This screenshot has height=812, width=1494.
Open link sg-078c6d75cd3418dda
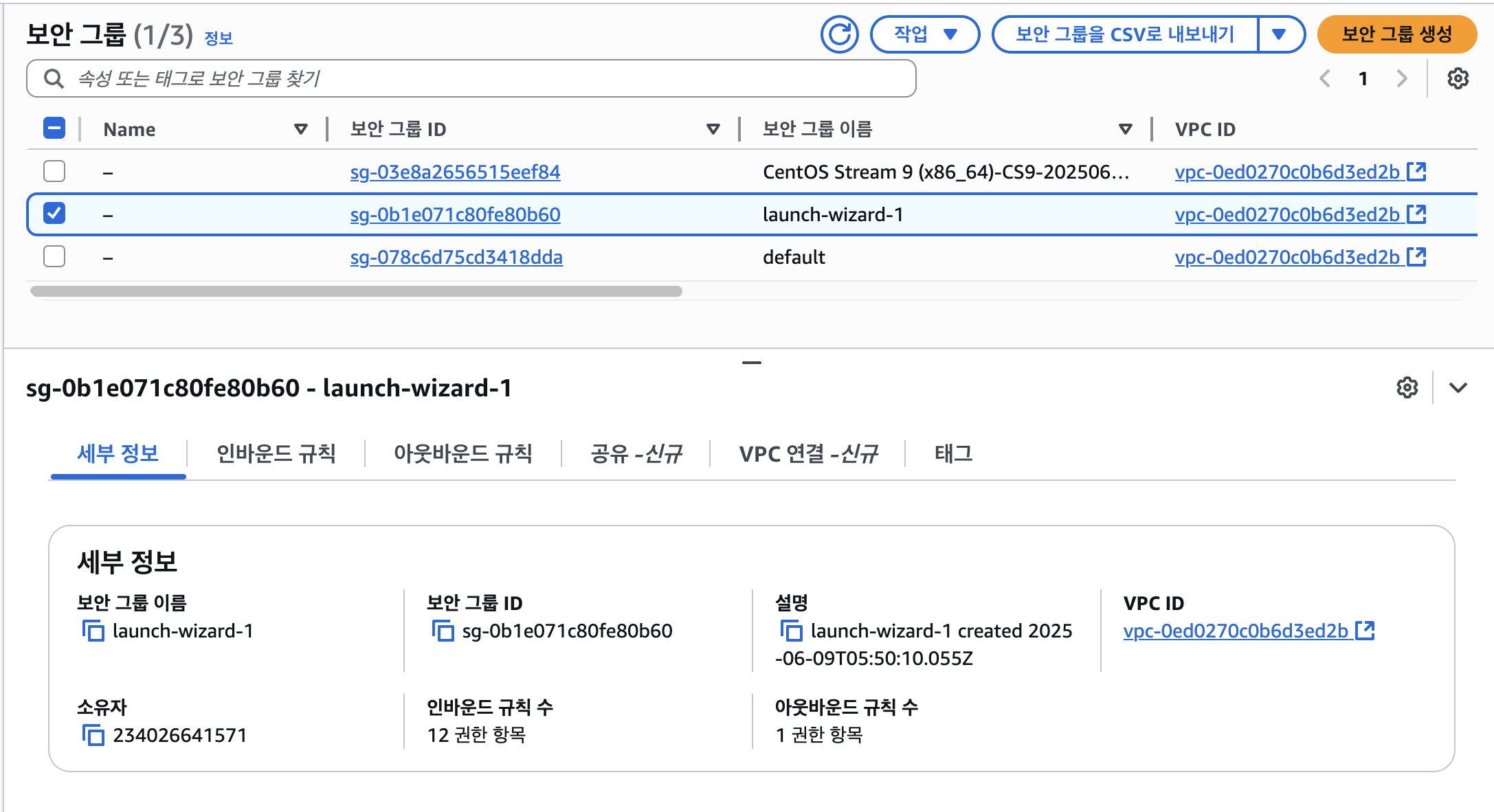pos(456,257)
